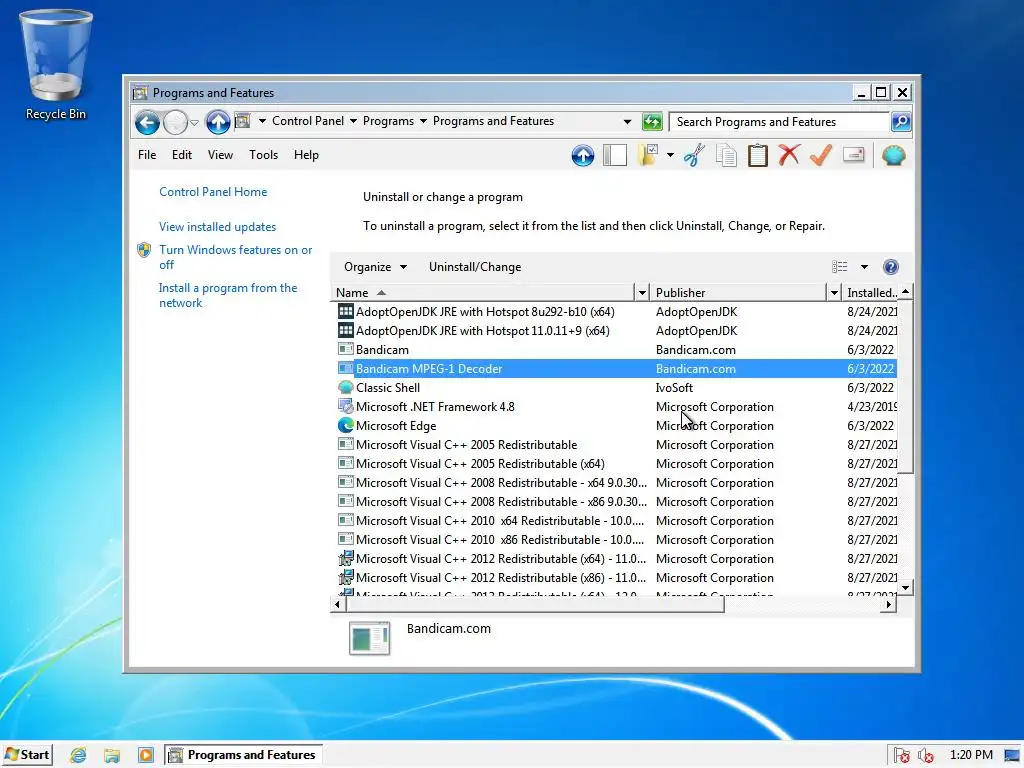1024x768 pixels.
Task: Click the shield icon beside Windows features
Action: pyautogui.click(x=144, y=250)
